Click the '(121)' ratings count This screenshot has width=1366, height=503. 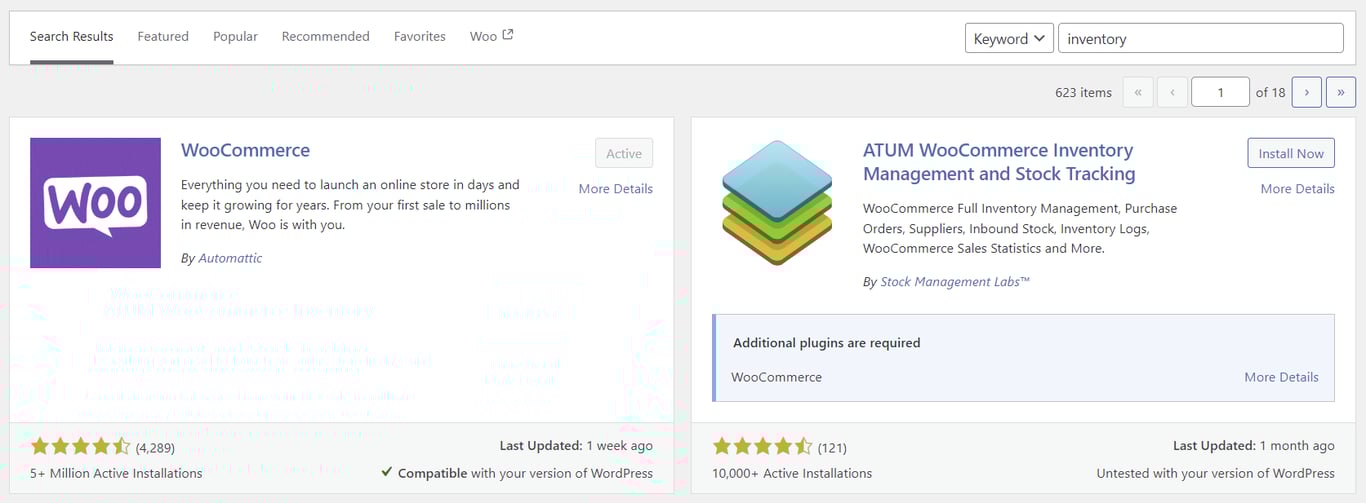[832, 447]
